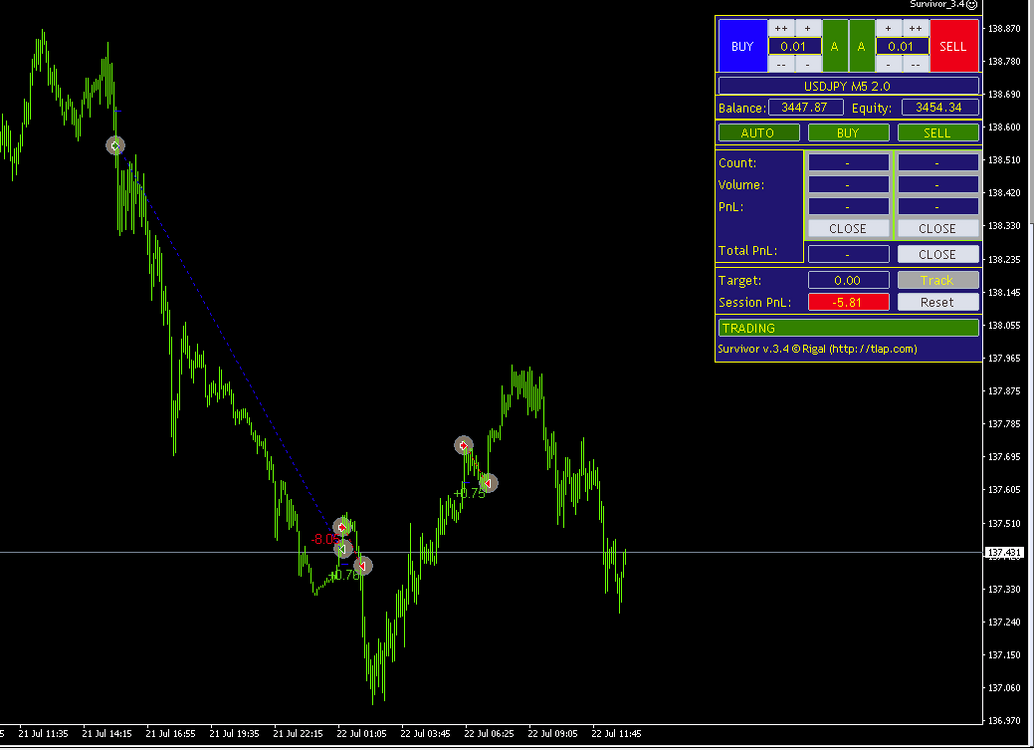
Task: Toggle the green BUY mode button beside AUTO
Action: pos(848,133)
